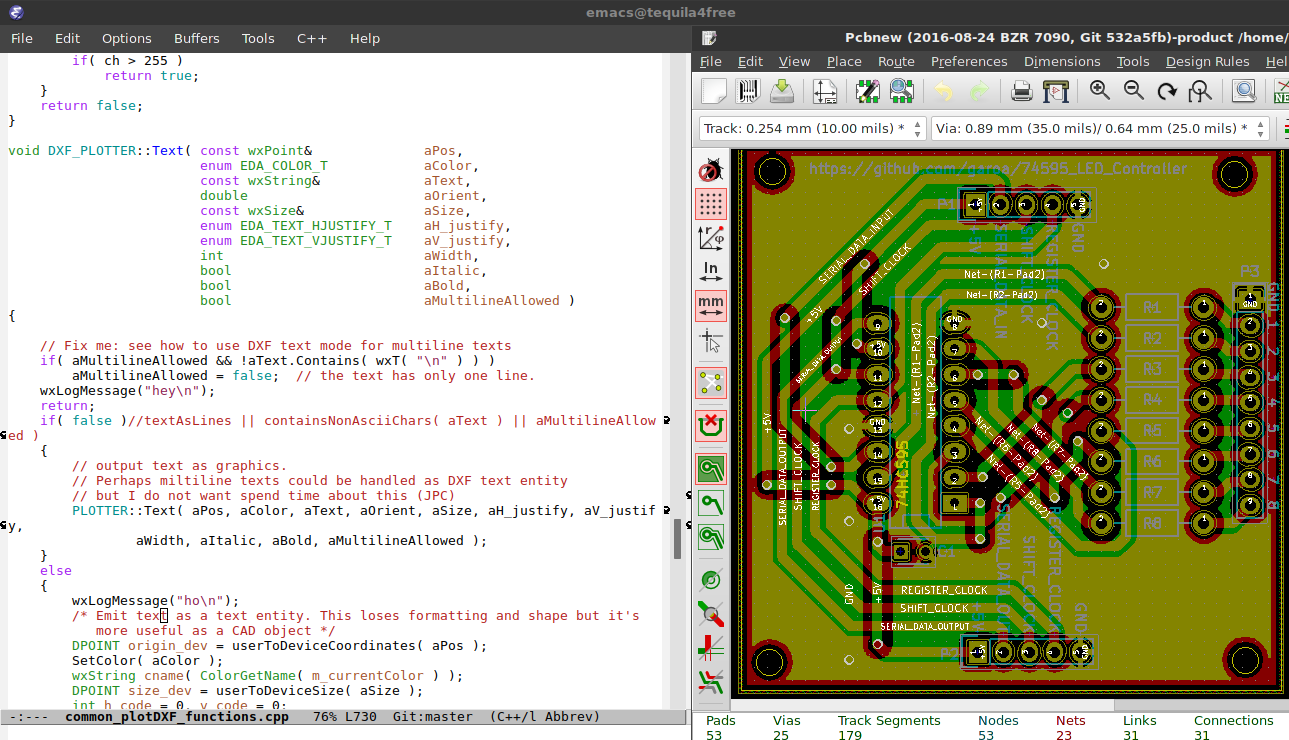Show vias in outline mode
The height and width of the screenshot is (740, 1289).
click(711, 579)
